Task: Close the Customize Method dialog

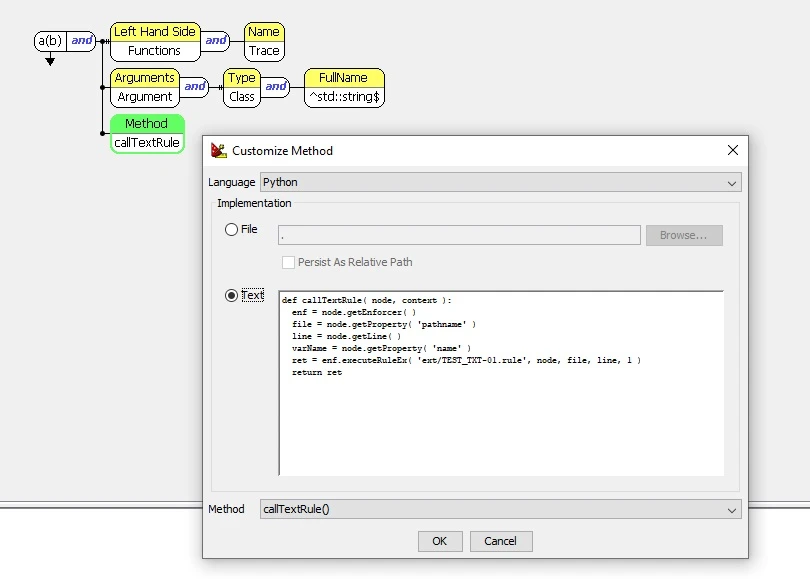Action: (733, 150)
